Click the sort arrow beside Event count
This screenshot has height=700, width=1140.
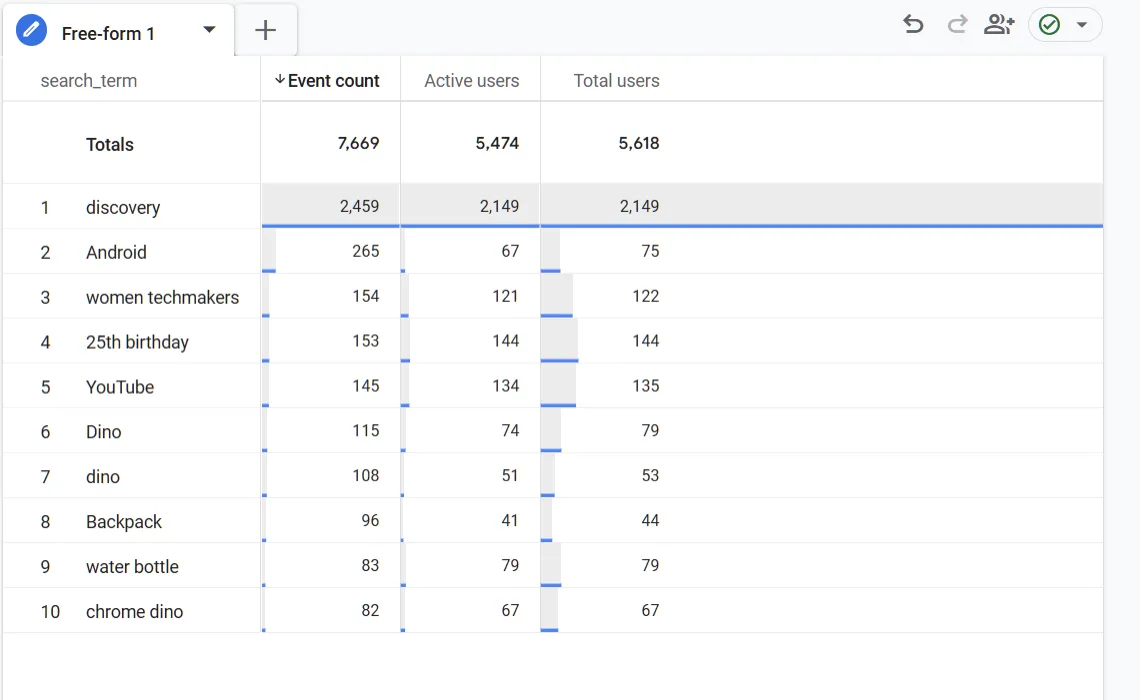pos(280,80)
